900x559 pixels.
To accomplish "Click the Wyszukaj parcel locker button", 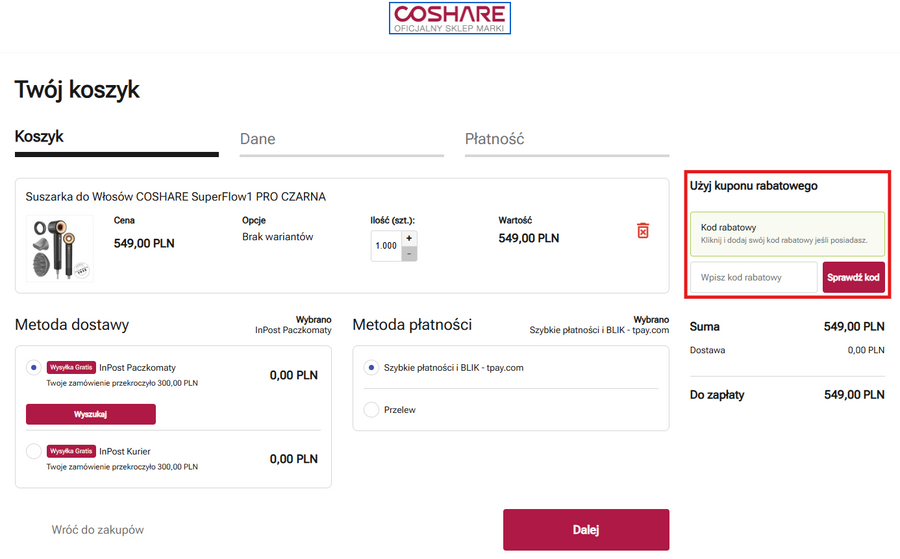I will [91, 414].
